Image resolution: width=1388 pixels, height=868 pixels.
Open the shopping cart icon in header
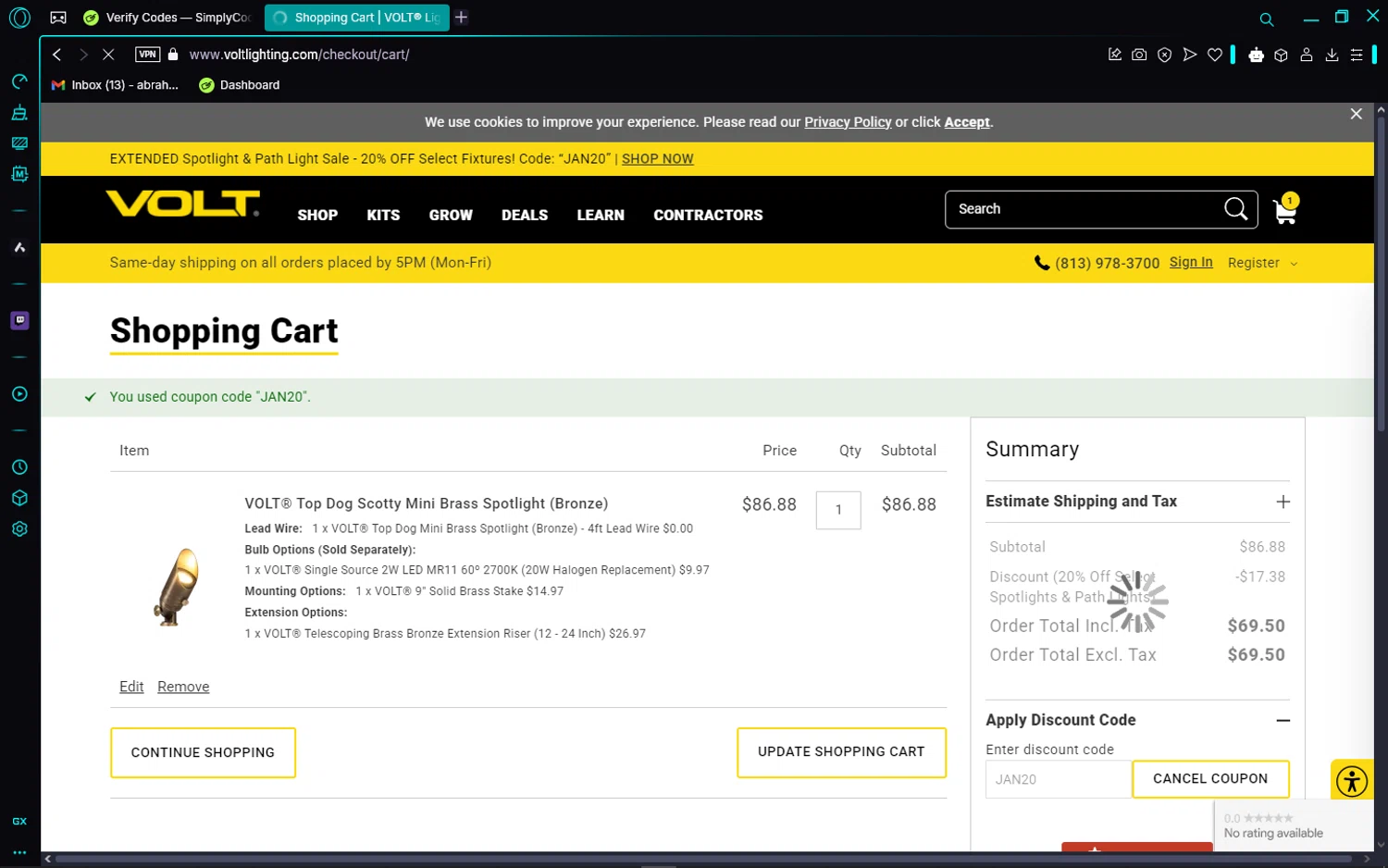pos(1285,210)
